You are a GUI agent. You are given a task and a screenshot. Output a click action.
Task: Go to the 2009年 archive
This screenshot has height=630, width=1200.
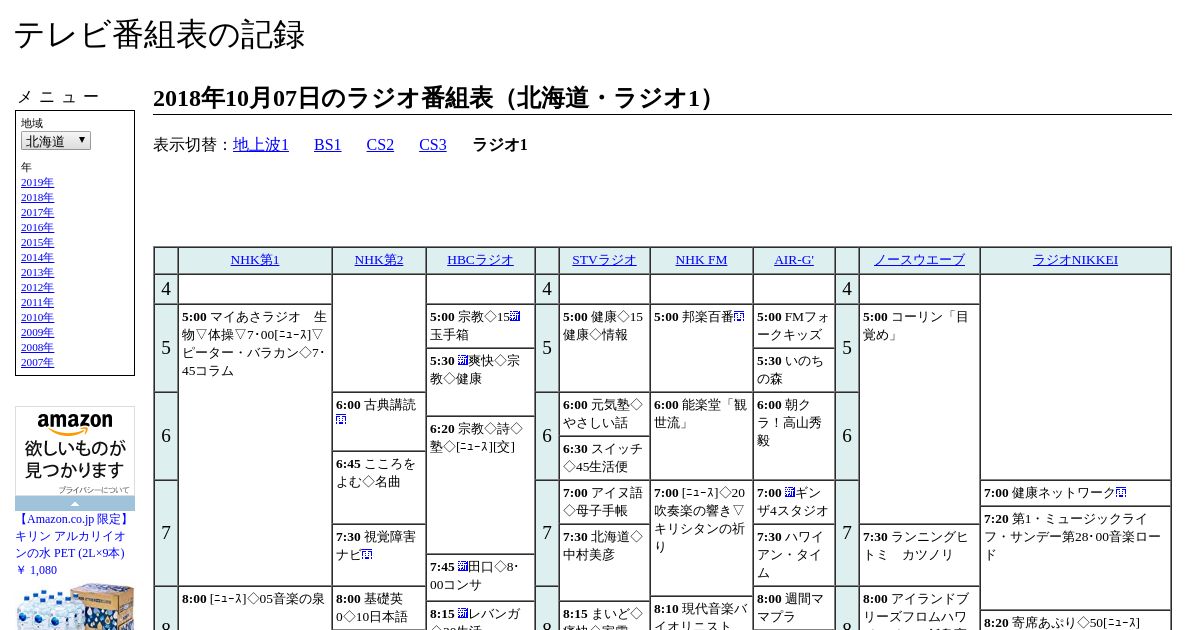coord(37,332)
